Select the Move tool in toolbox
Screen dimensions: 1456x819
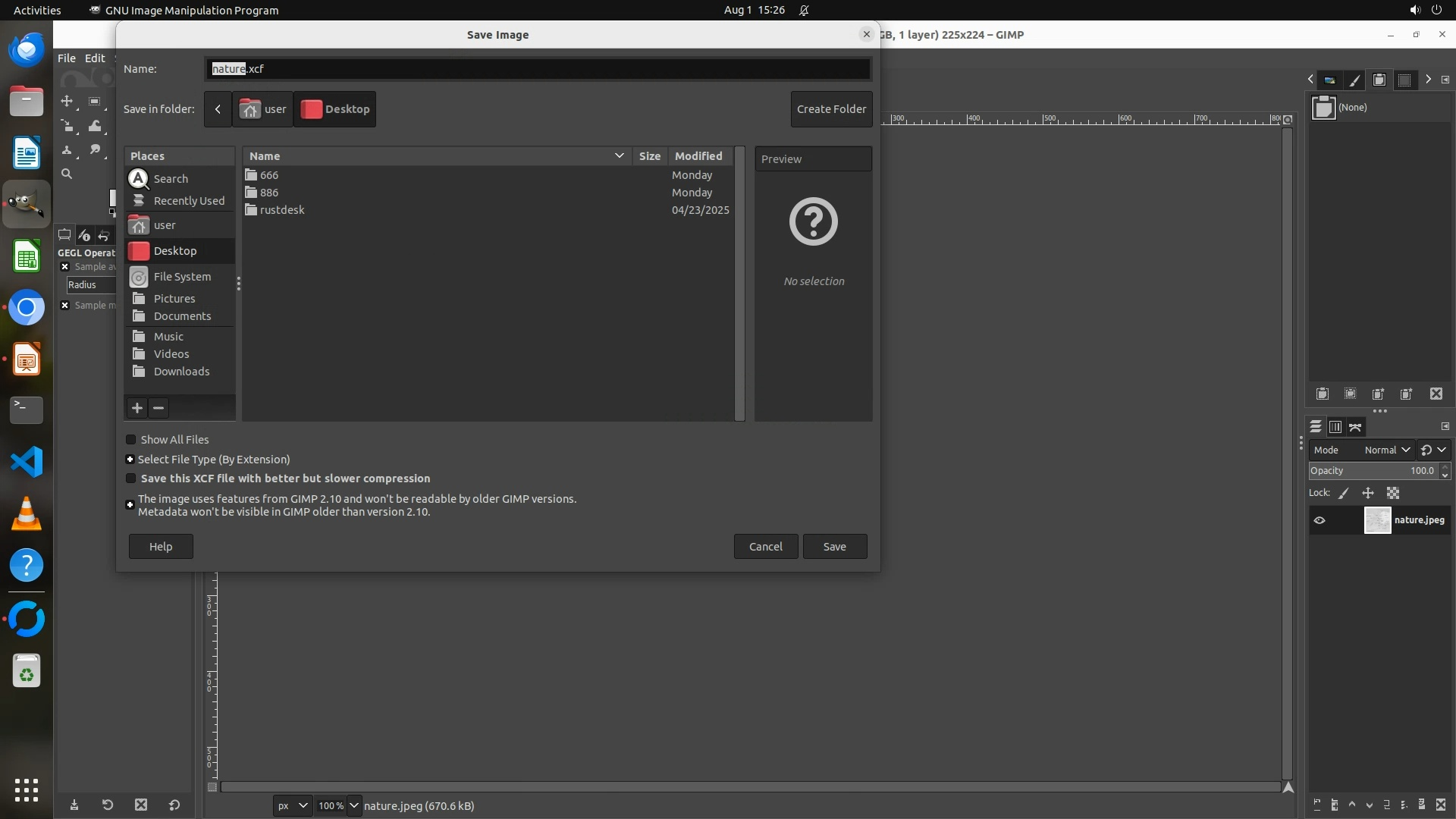click(x=67, y=101)
